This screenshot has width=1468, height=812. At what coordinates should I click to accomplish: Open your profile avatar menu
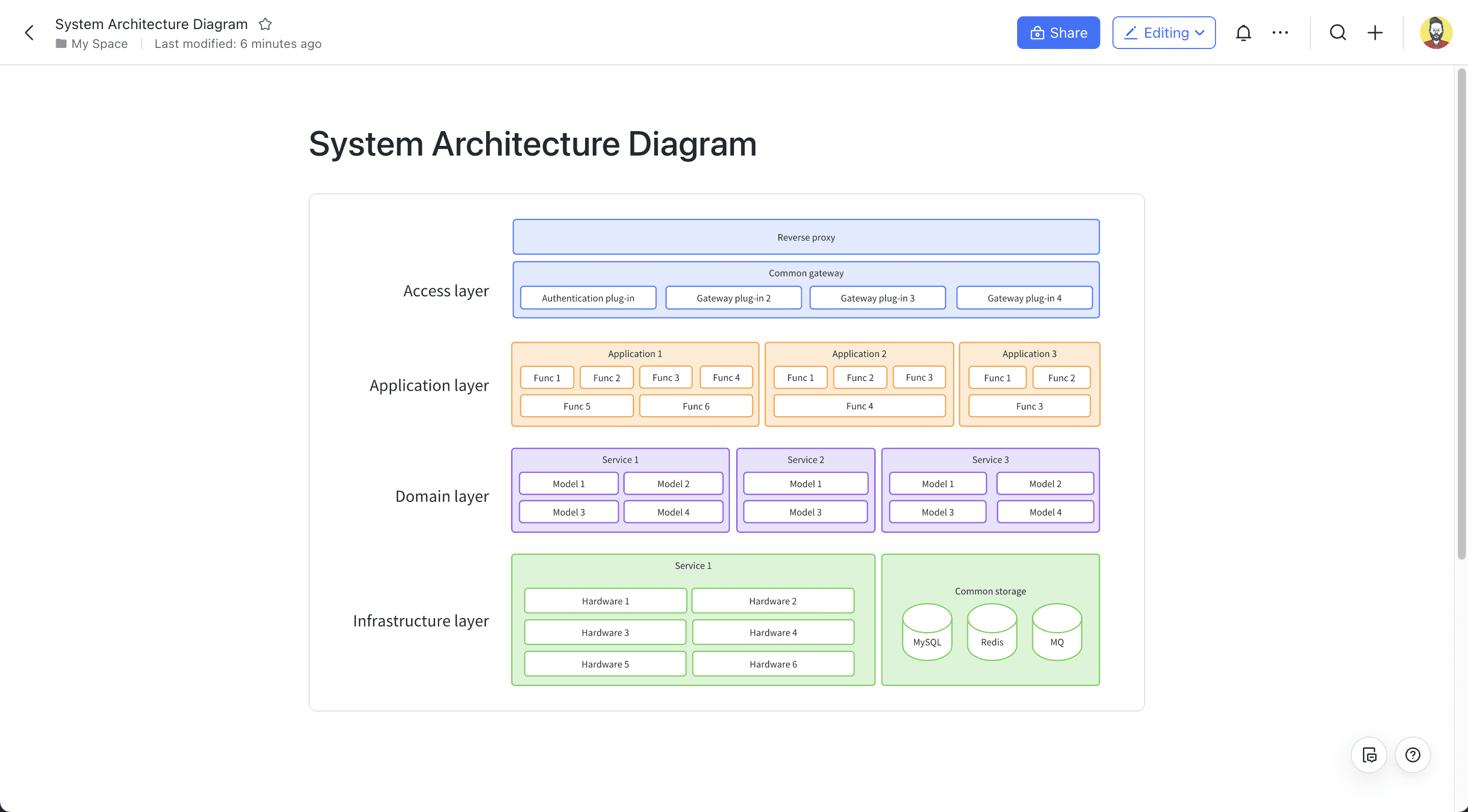(1435, 33)
